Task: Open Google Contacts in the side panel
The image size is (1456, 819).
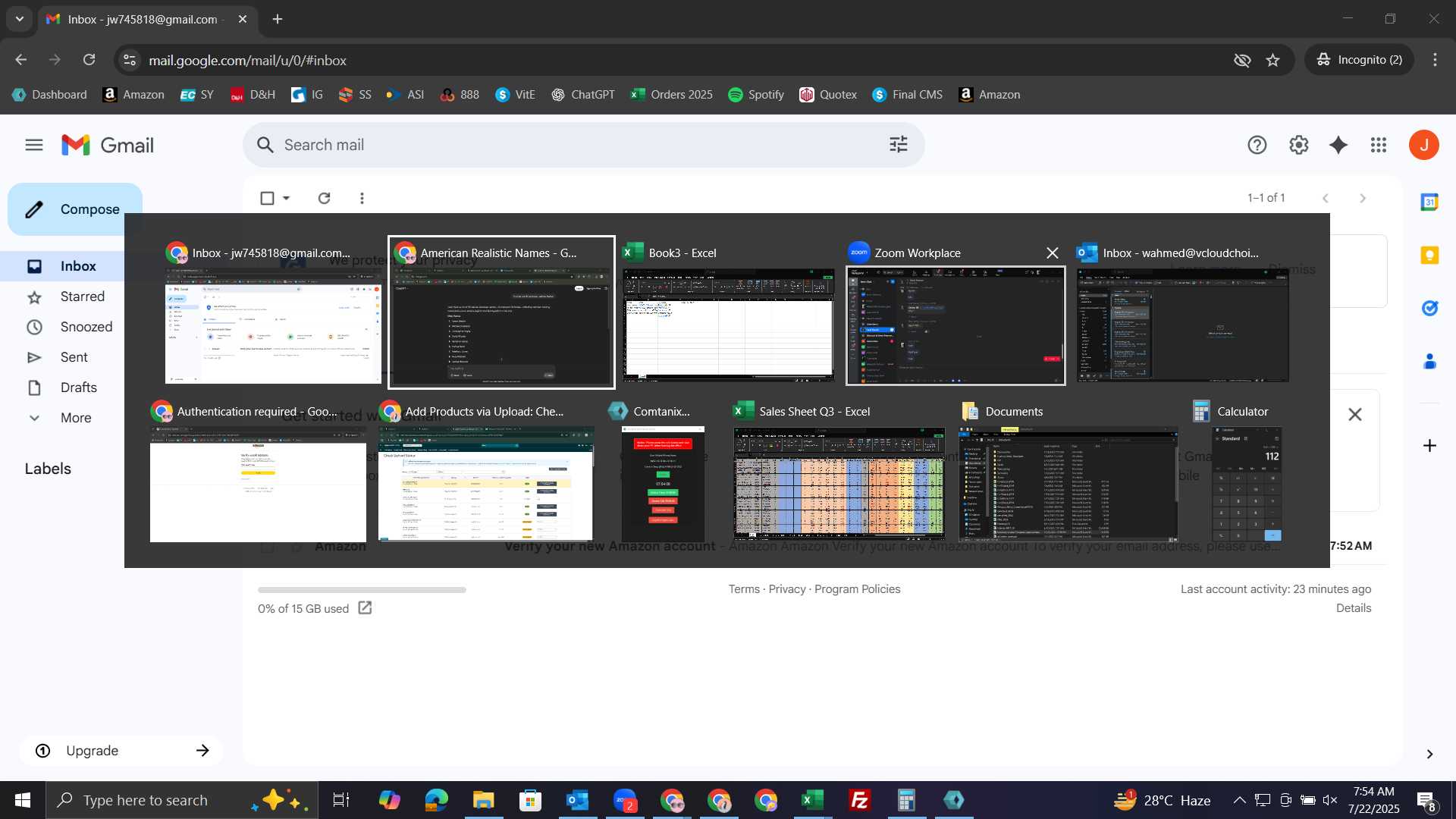Action: point(1429,361)
